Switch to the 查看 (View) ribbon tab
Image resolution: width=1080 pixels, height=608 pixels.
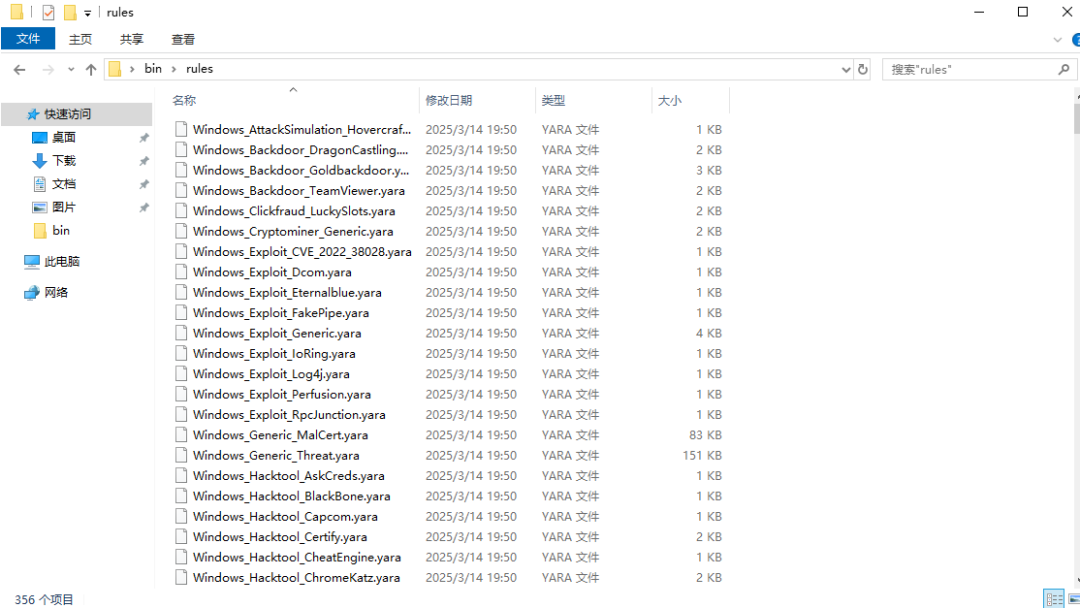(x=183, y=39)
